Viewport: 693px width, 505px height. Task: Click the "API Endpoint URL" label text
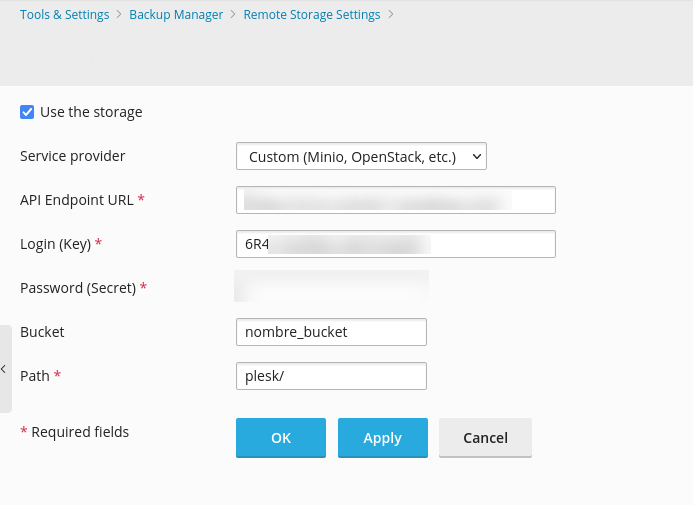(77, 200)
